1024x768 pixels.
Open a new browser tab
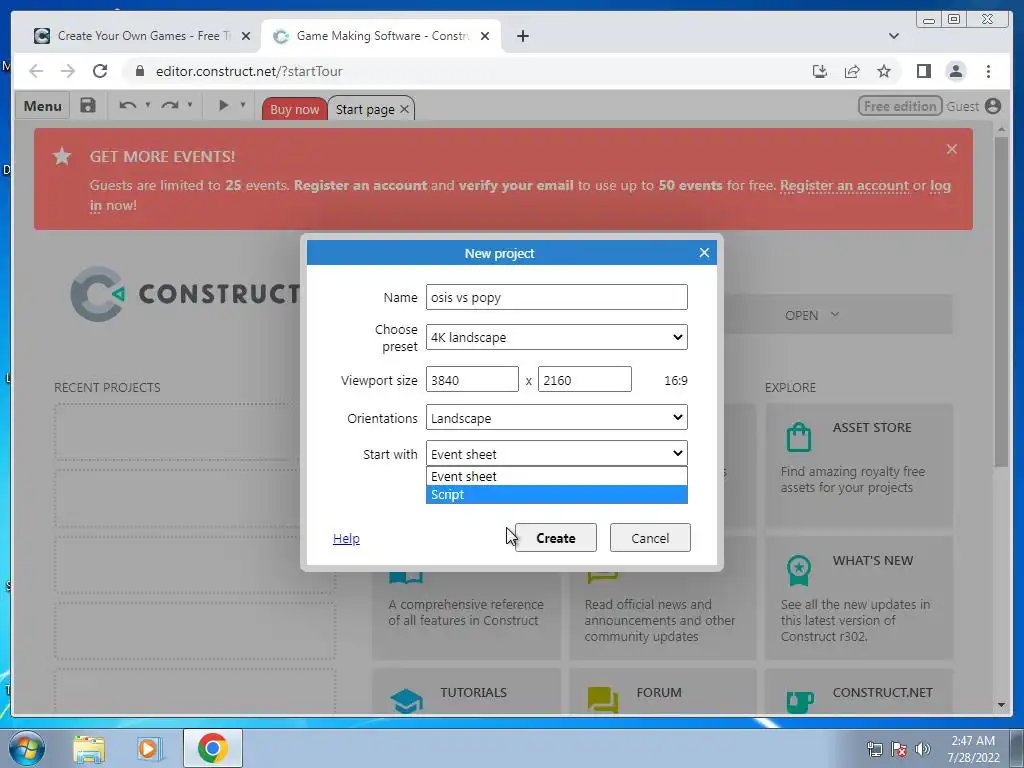click(522, 36)
